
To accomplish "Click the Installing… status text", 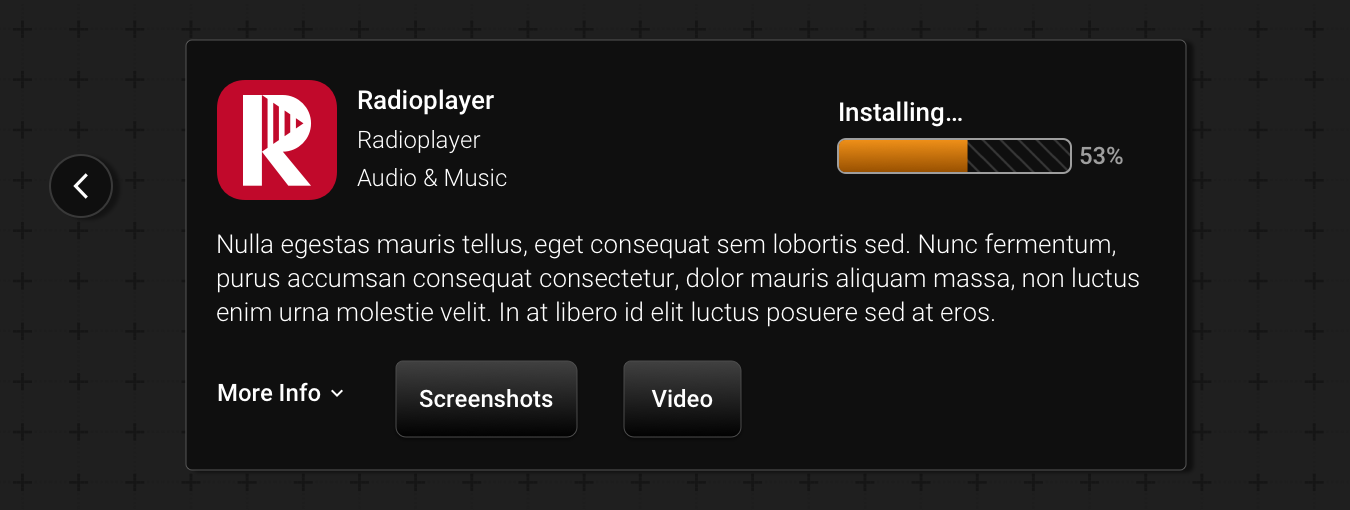I will (900, 112).
